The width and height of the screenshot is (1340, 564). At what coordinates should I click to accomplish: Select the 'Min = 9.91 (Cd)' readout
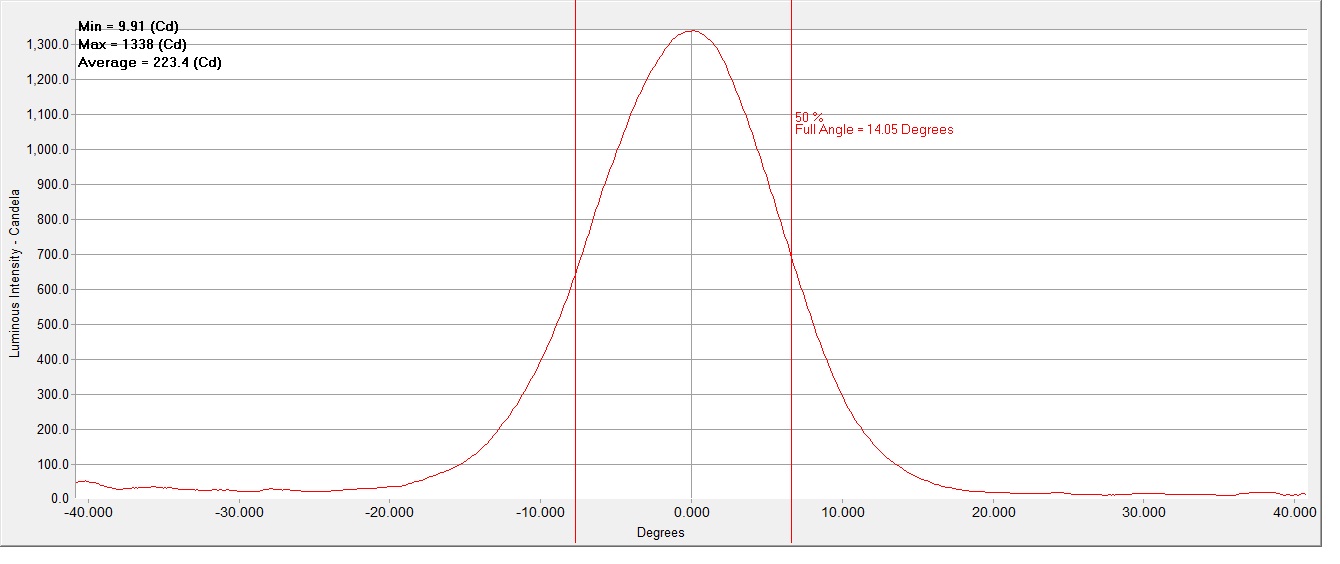128,27
